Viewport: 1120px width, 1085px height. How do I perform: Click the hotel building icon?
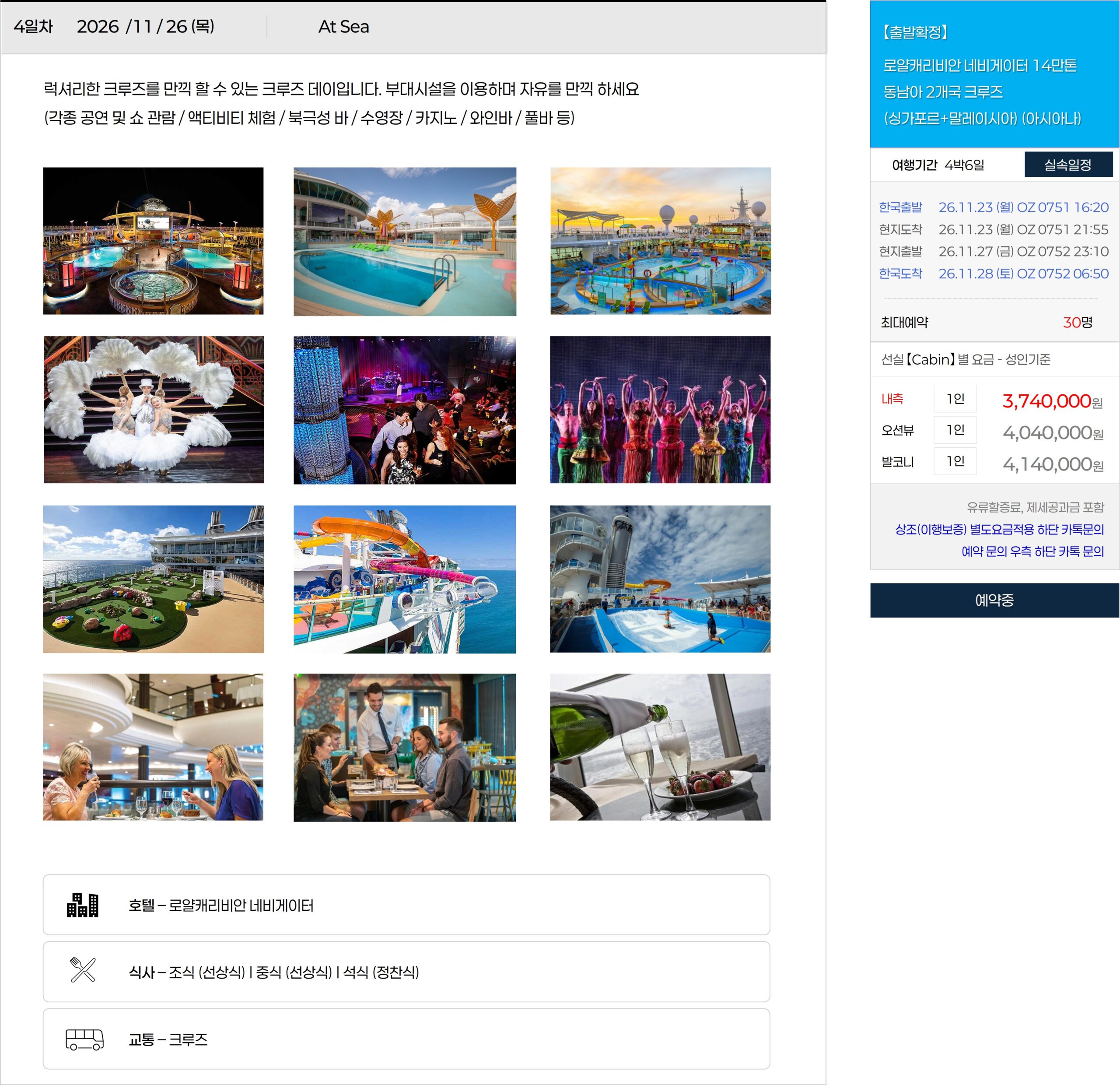point(83,904)
